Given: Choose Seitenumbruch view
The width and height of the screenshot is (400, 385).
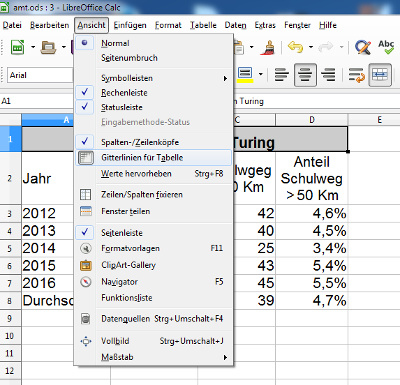Looking at the screenshot, I should 153,58.
